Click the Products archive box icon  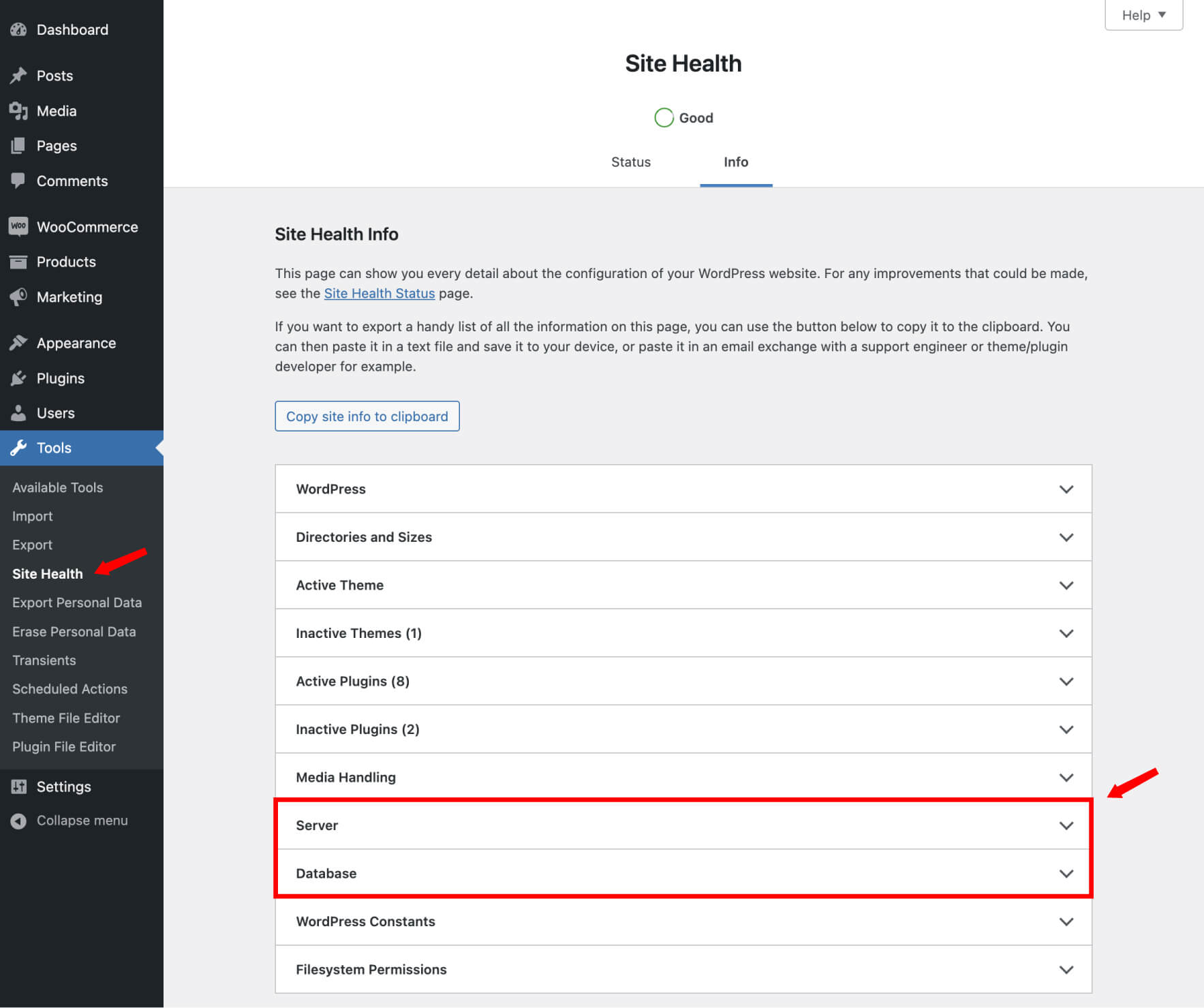[x=18, y=262]
